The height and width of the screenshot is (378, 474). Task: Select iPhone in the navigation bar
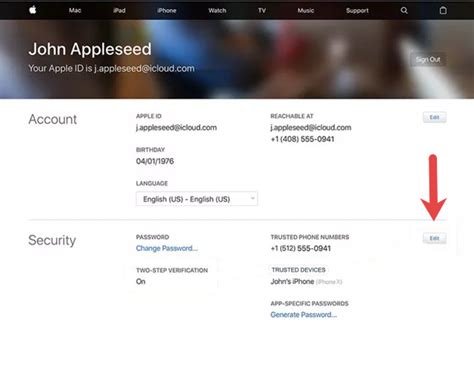click(167, 10)
